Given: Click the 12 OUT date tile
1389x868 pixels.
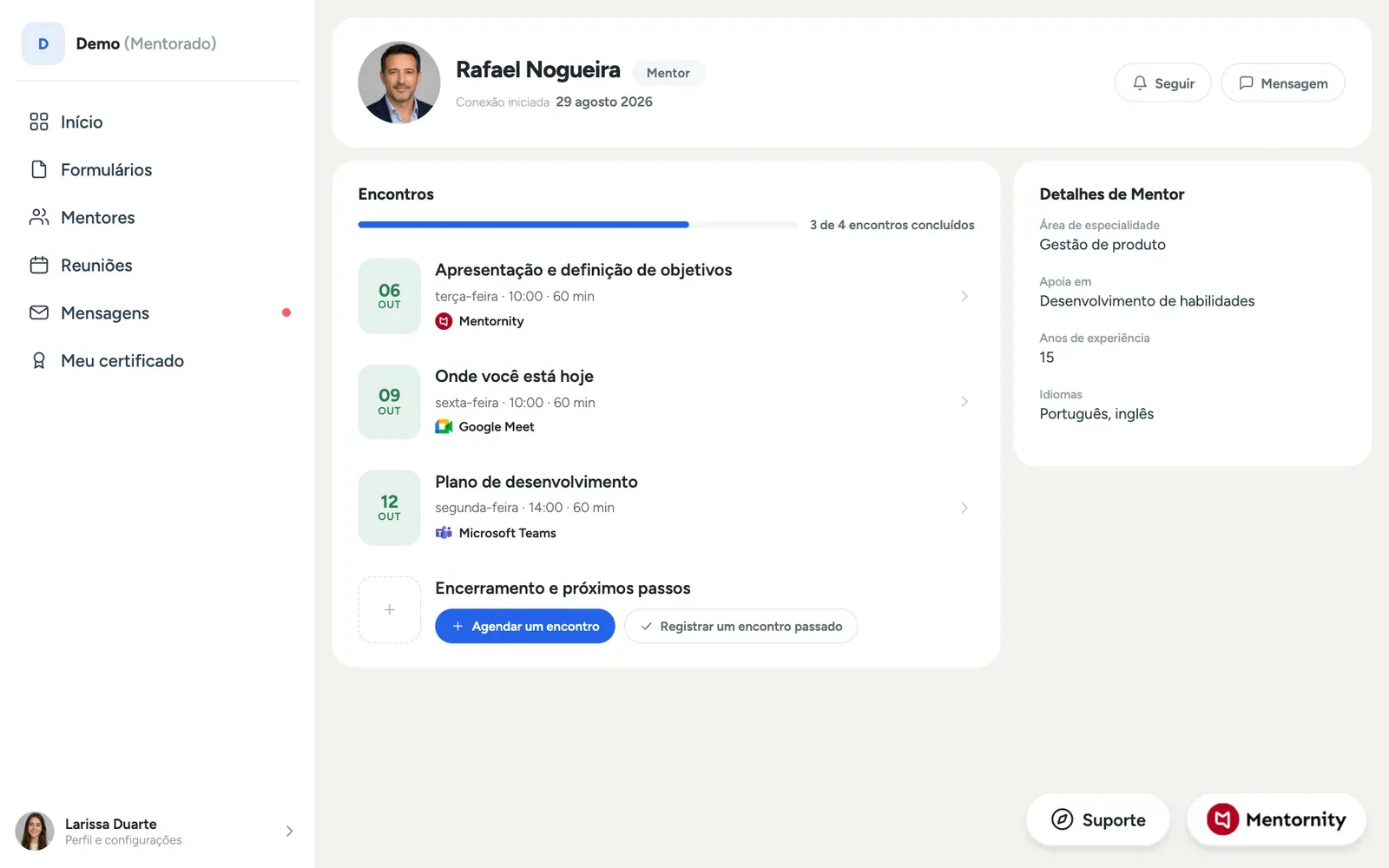Looking at the screenshot, I should coord(389,508).
